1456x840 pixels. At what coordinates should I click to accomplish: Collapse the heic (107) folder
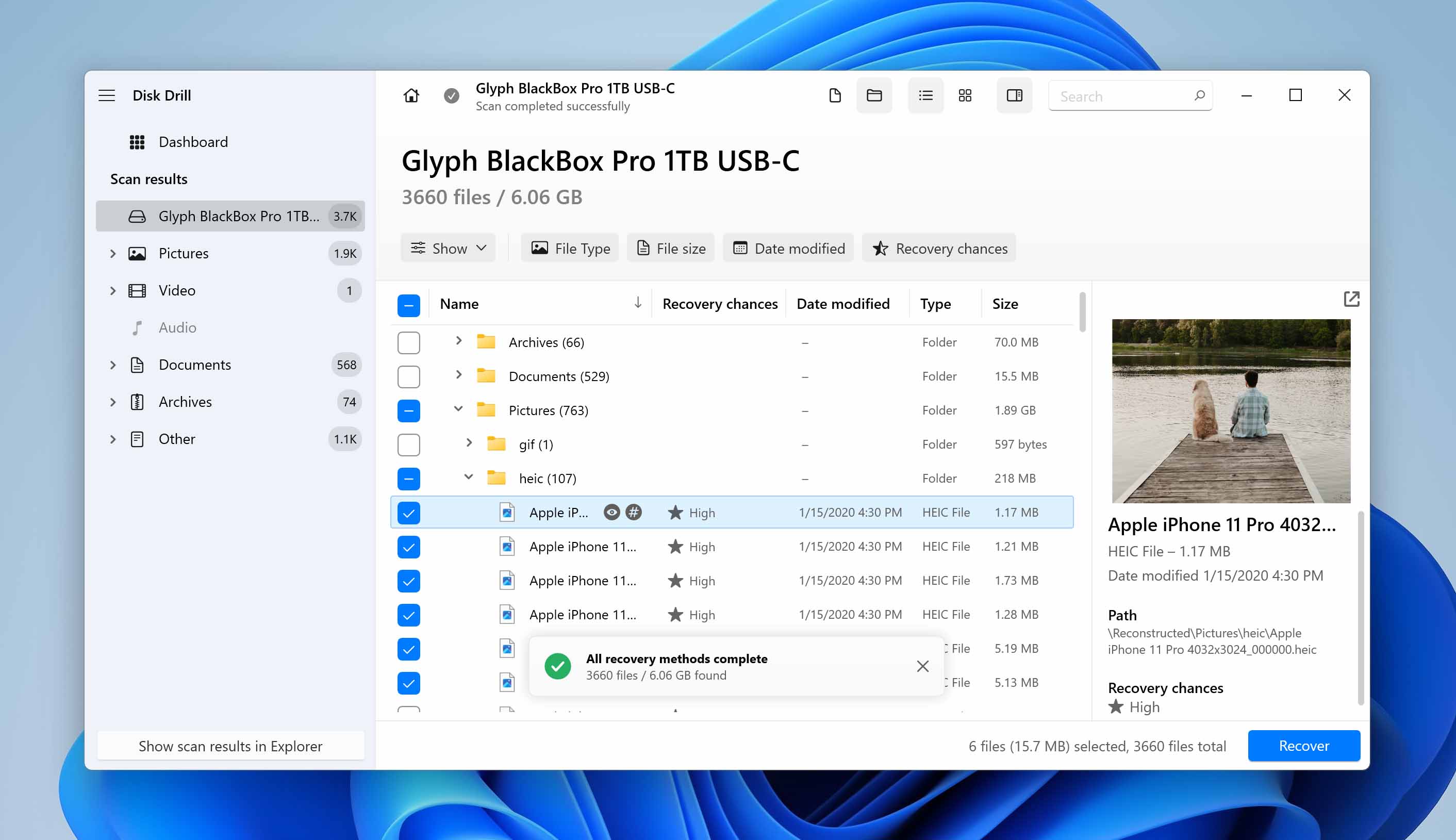469,477
